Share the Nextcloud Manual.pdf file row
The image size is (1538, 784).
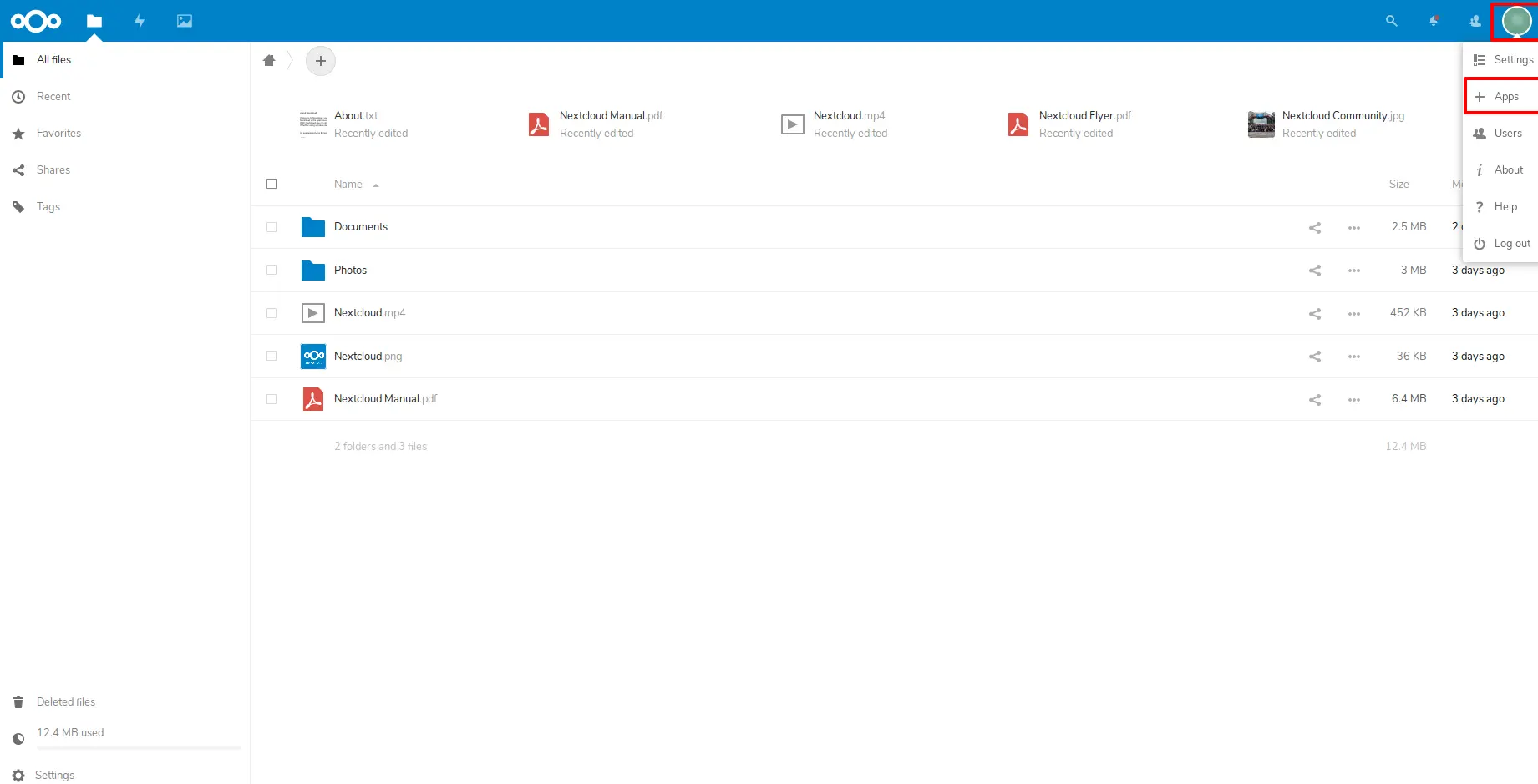point(1315,399)
